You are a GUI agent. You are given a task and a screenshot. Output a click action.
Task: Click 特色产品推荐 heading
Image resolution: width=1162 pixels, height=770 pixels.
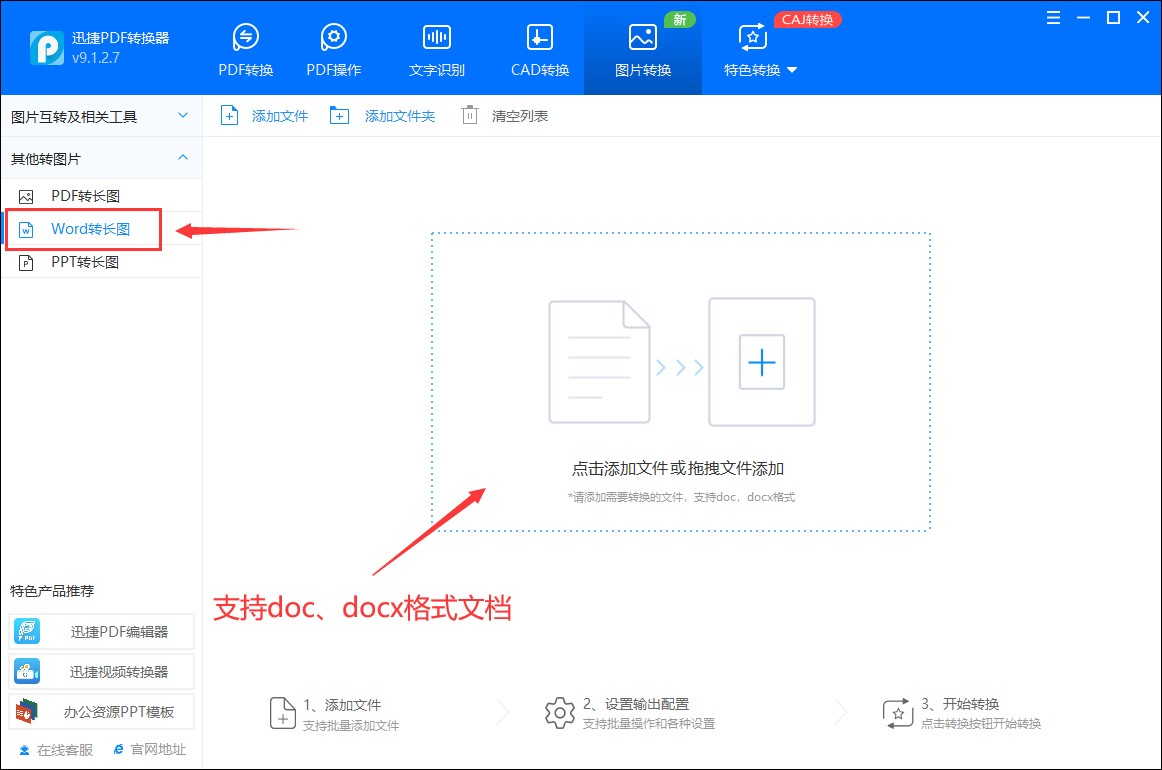[x=52, y=591]
